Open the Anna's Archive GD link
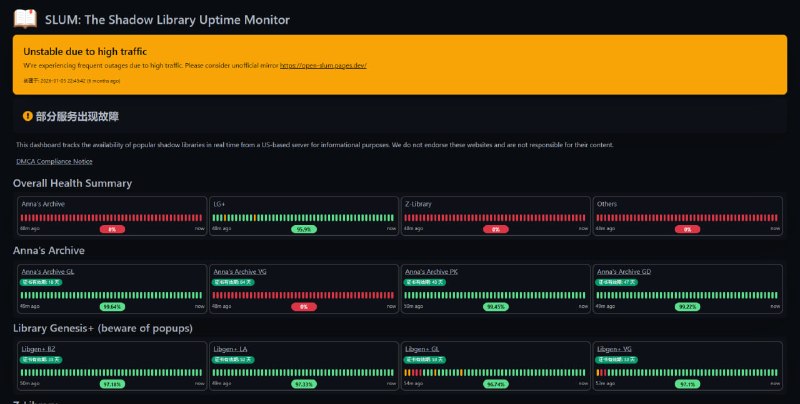The image size is (800, 404). (623, 271)
